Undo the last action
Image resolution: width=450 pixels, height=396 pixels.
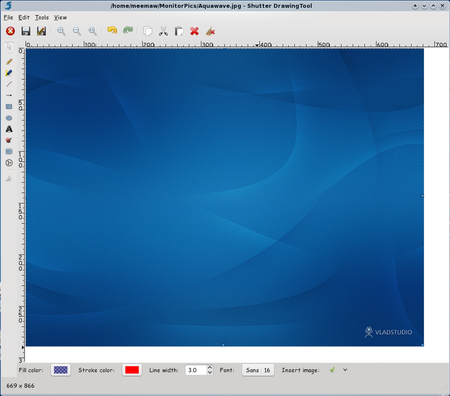pos(112,31)
